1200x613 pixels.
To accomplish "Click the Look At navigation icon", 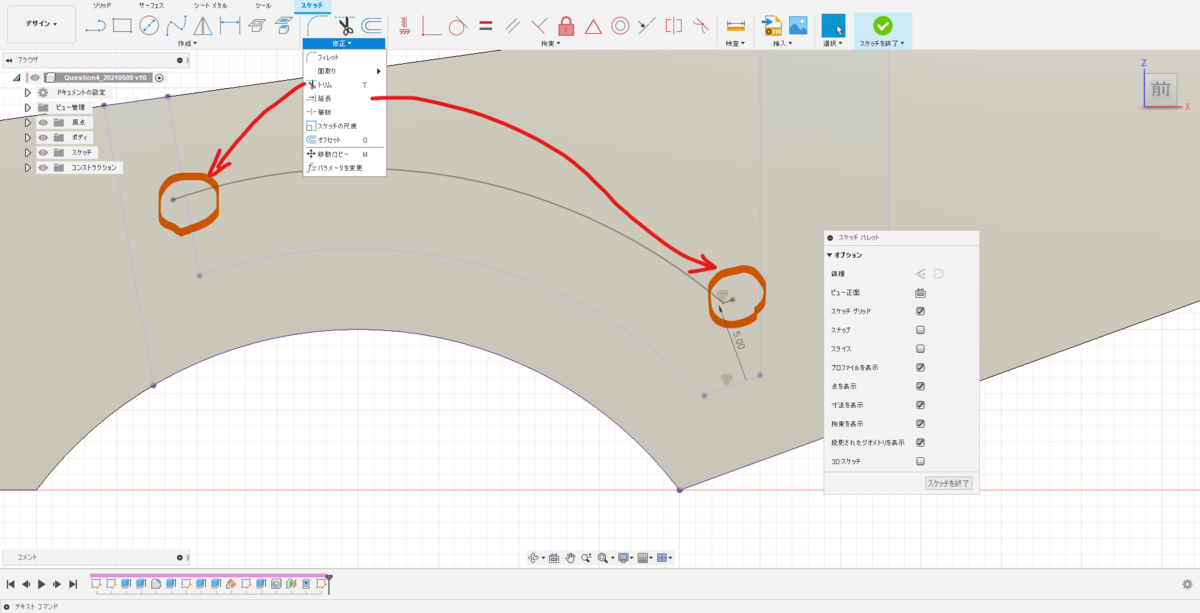I will (554, 557).
